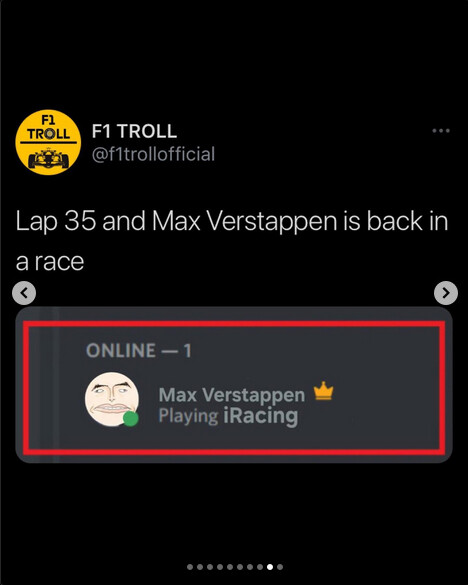This screenshot has height=585, width=468.
Task: Click the gold crown icon beside Max Verstappen
Action: (323, 391)
